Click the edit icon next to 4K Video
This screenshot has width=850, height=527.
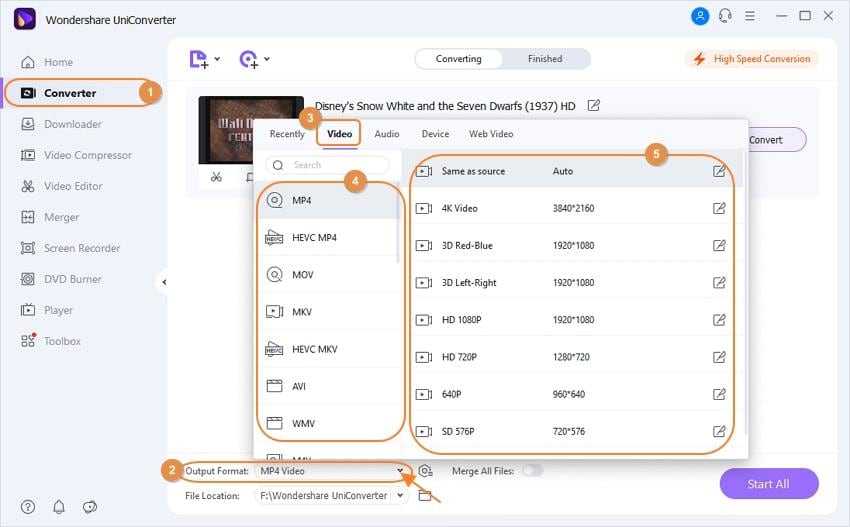719,208
